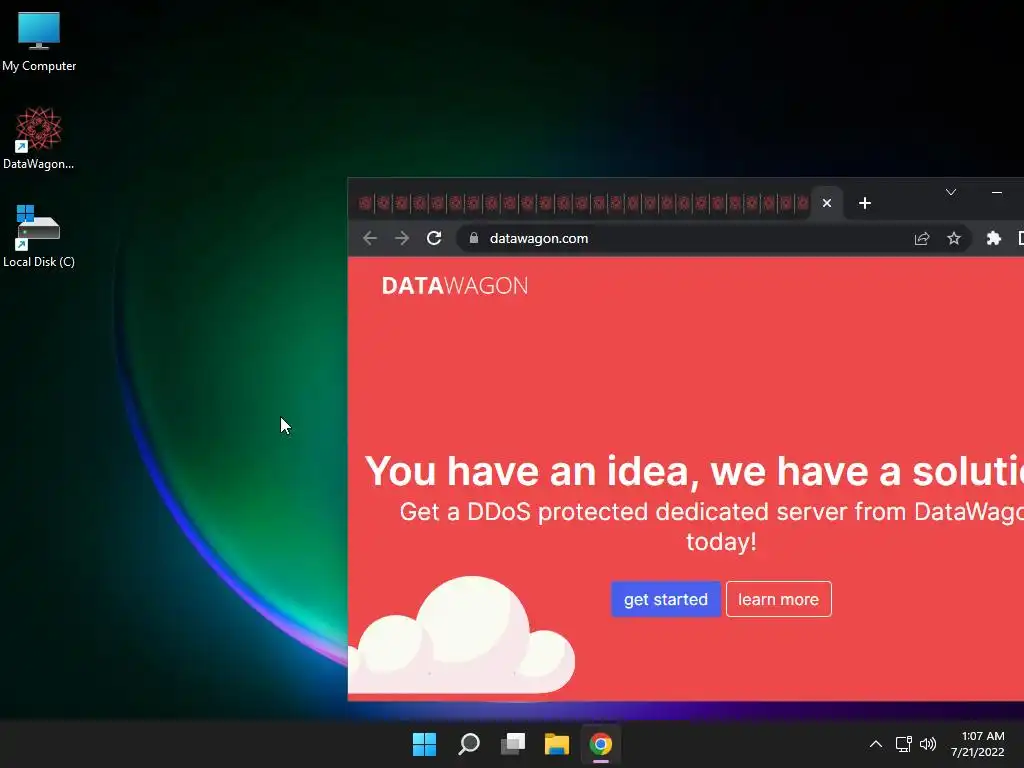Open Task View on taskbar
Image resolution: width=1024 pixels, height=768 pixels.
513,744
